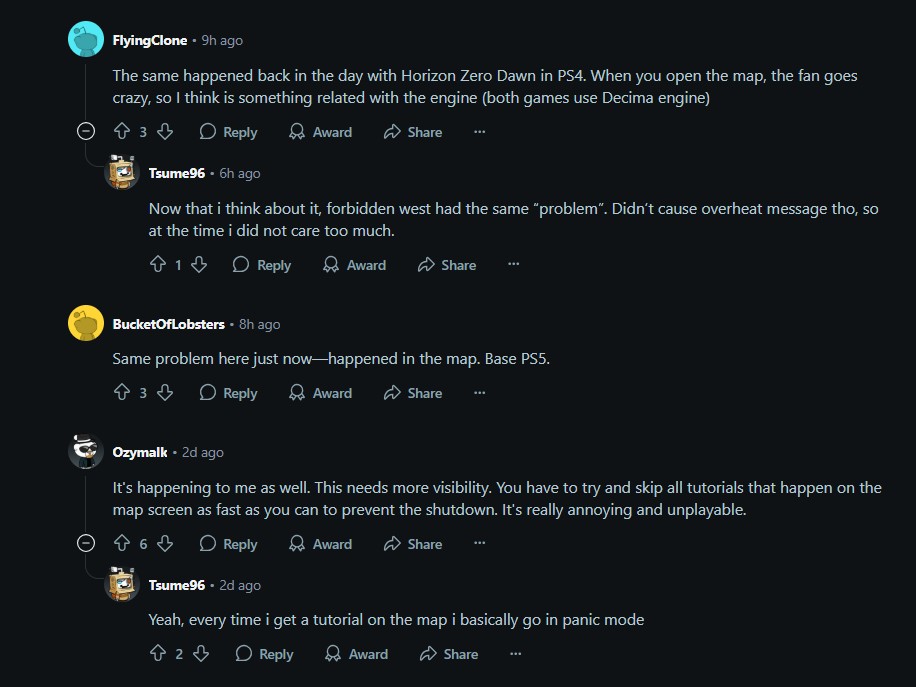Upvote FlyingClone's comment about Horizon Zero Dawn
The height and width of the screenshot is (687, 916).
click(x=122, y=131)
